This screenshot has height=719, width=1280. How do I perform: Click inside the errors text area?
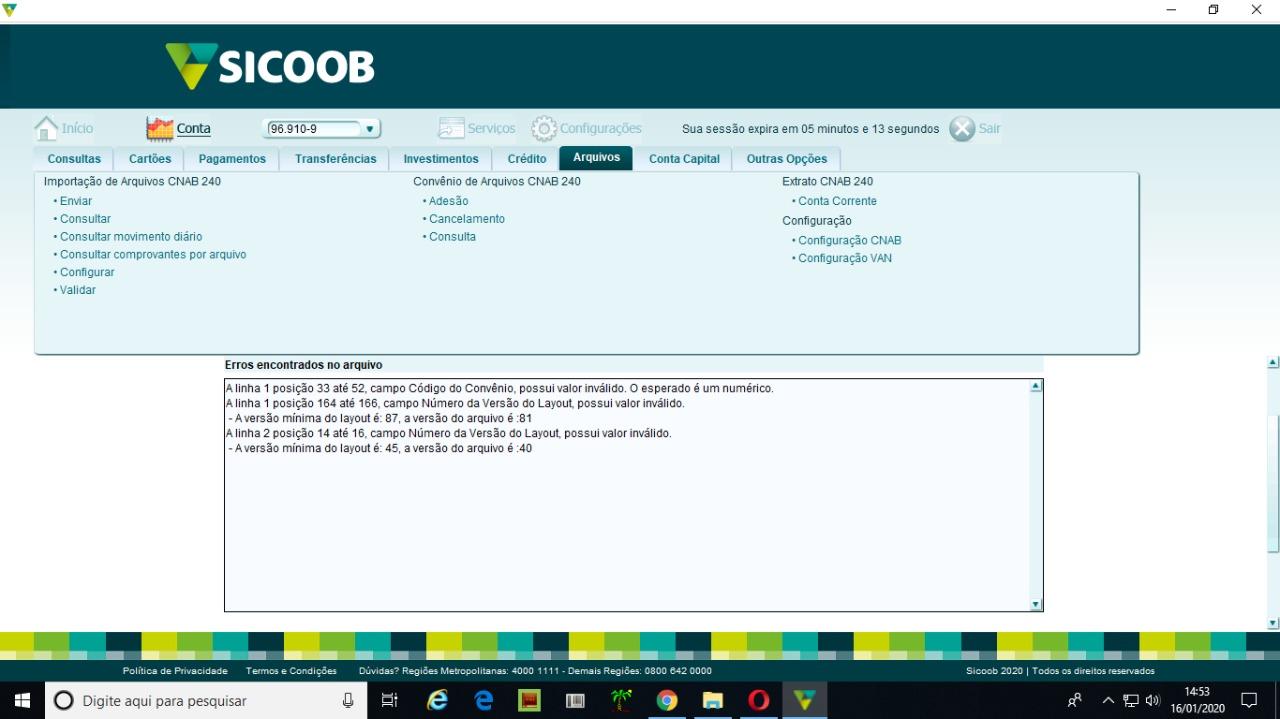coord(627,495)
